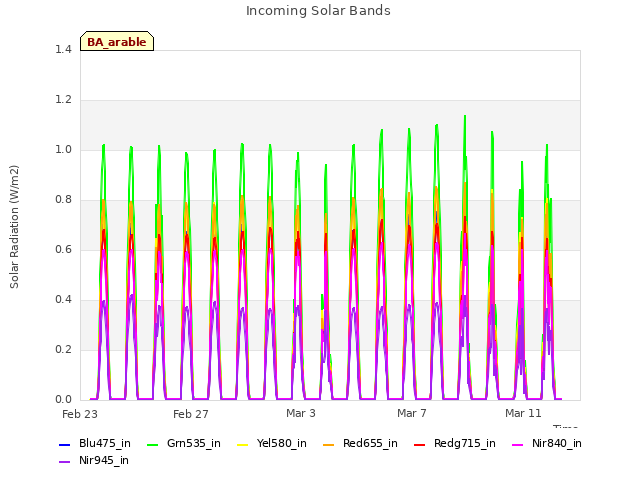Click the Incoming Solar Bands chart title
This screenshot has width=640, height=480.
pos(318,11)
